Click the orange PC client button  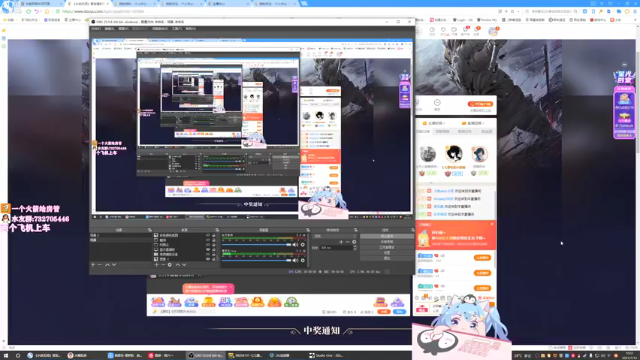pyautogui.click(x=480, y=104)
